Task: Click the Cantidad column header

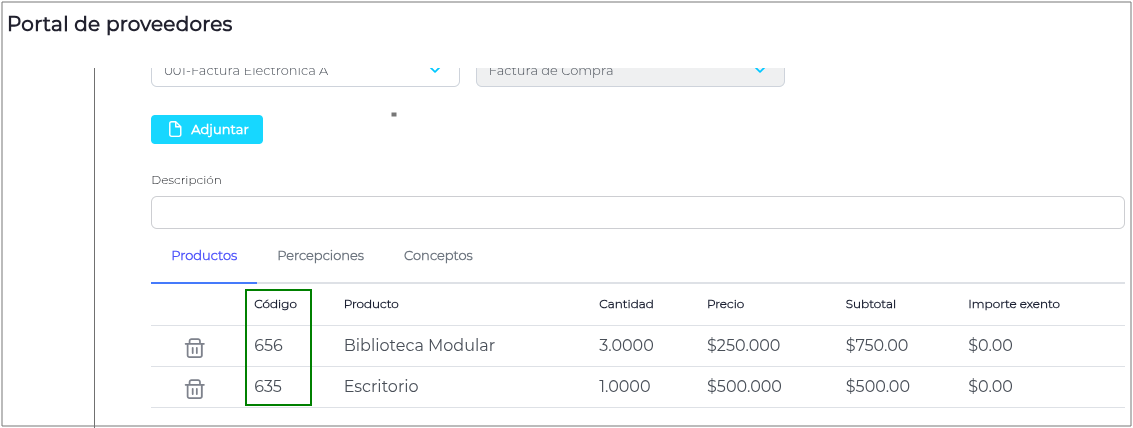Action: tap(626, 304)
